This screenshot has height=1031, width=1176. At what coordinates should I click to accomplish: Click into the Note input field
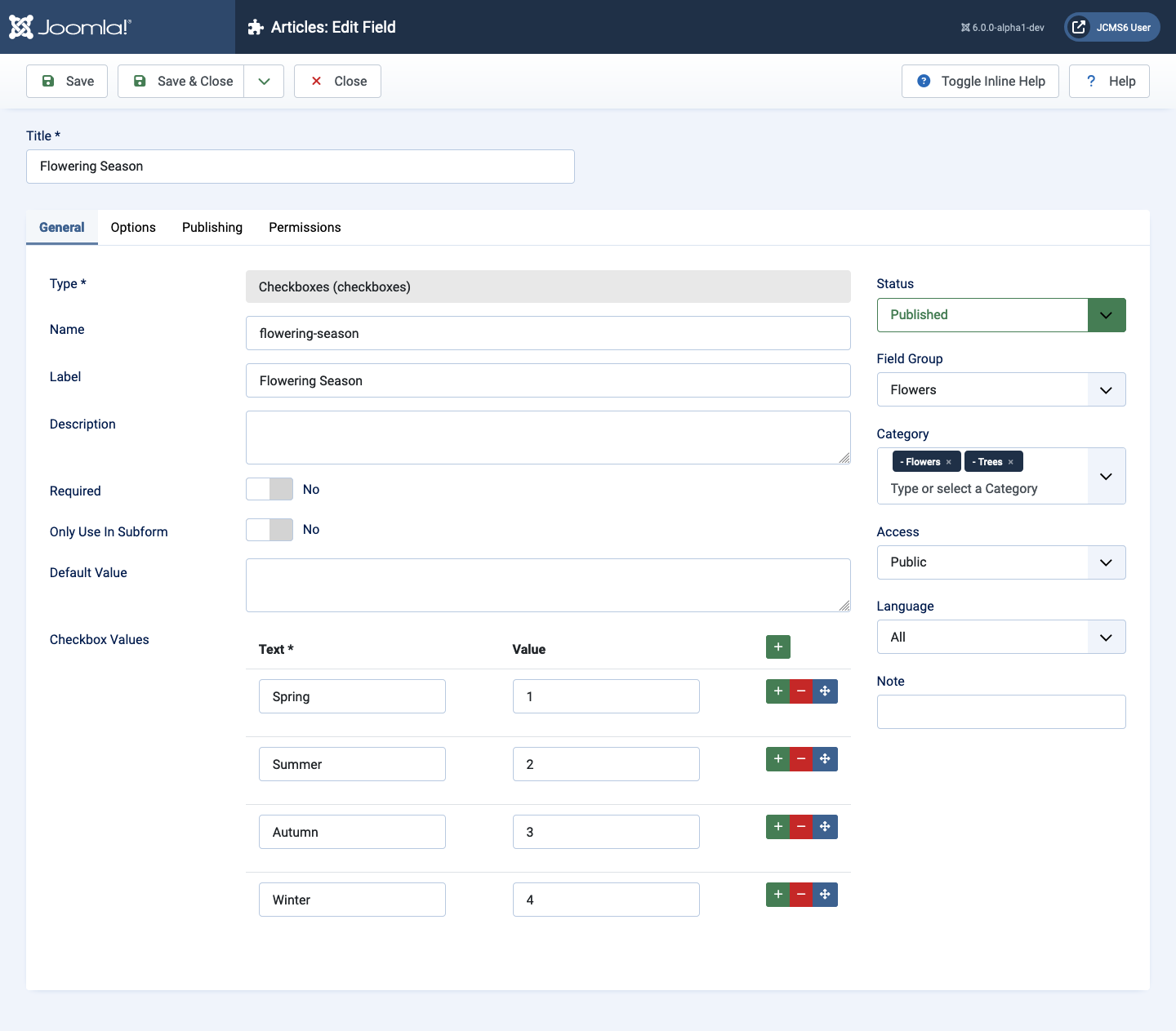1000,712
